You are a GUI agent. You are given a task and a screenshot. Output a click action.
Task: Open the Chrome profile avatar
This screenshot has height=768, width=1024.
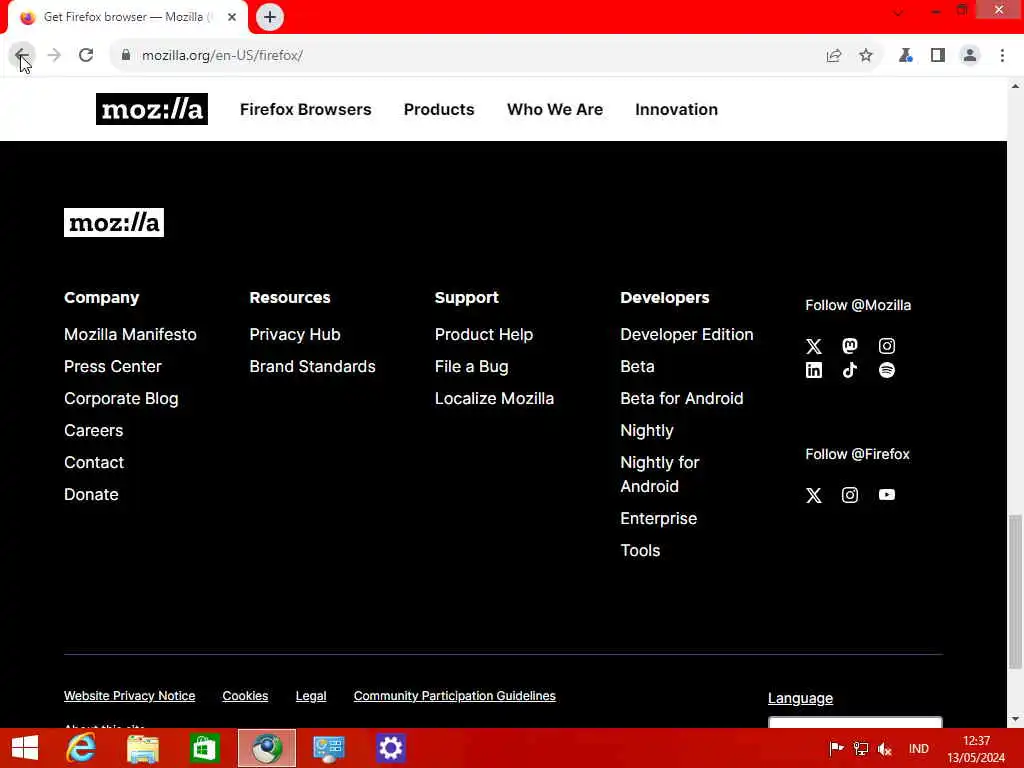pyautogui.click(x=970, y=56)
